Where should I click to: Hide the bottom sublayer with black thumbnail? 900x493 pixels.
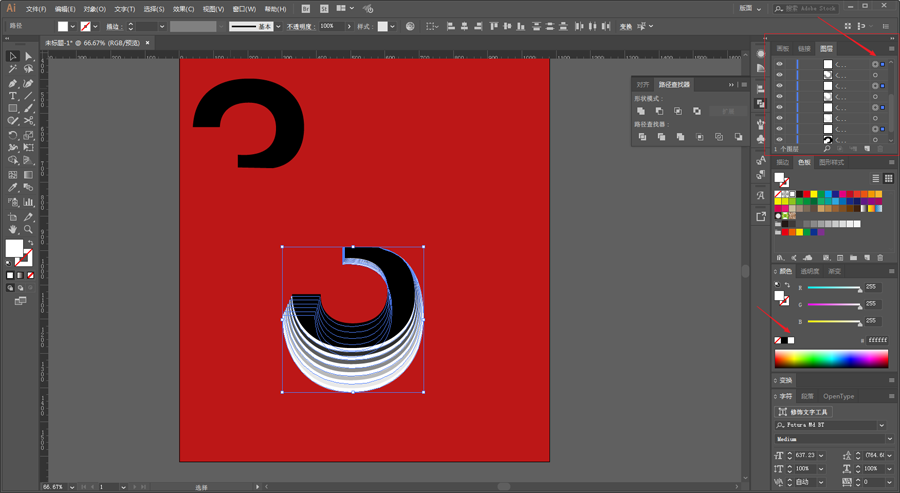coord(779,139)
